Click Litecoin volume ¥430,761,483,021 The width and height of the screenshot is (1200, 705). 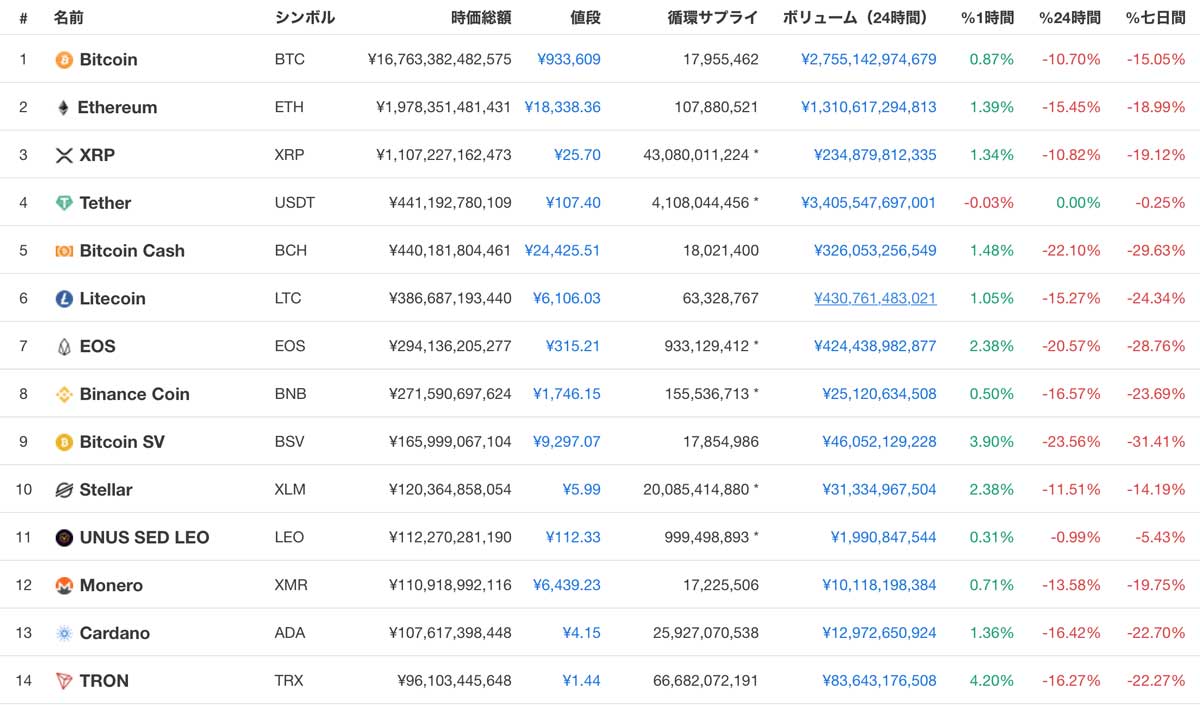point(875,299)
